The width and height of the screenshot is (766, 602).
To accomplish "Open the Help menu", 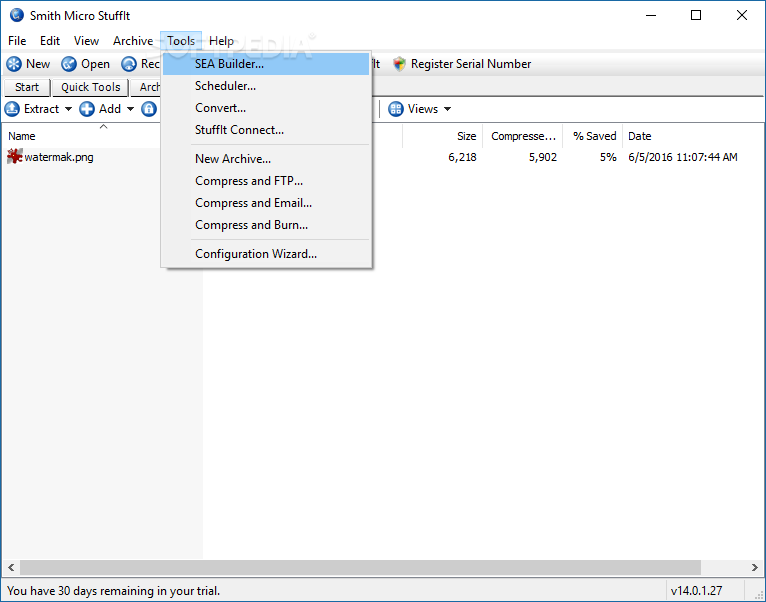I will point(221,41).
